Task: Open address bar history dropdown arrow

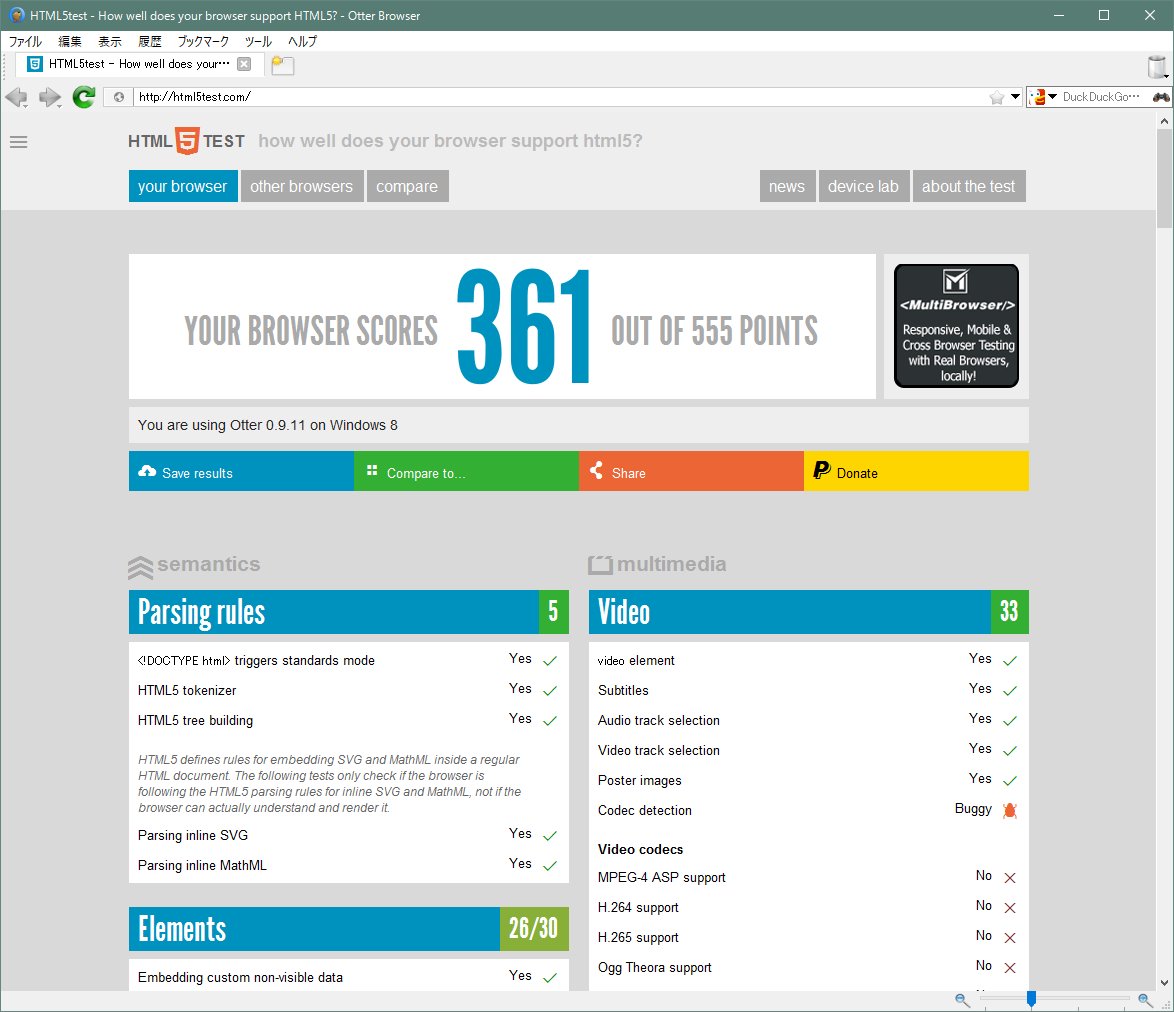Action: pyautogui.click(x=1015, y=97)
